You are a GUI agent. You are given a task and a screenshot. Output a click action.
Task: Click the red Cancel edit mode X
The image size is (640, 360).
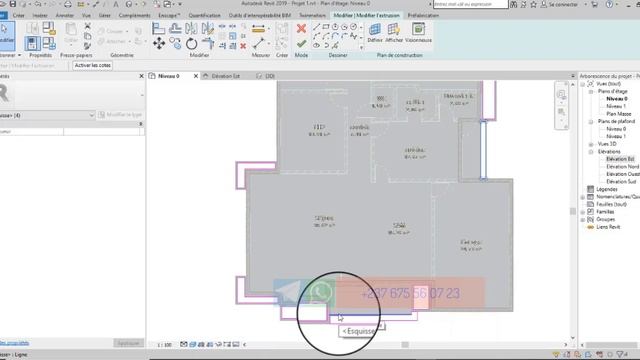point(301,29)
